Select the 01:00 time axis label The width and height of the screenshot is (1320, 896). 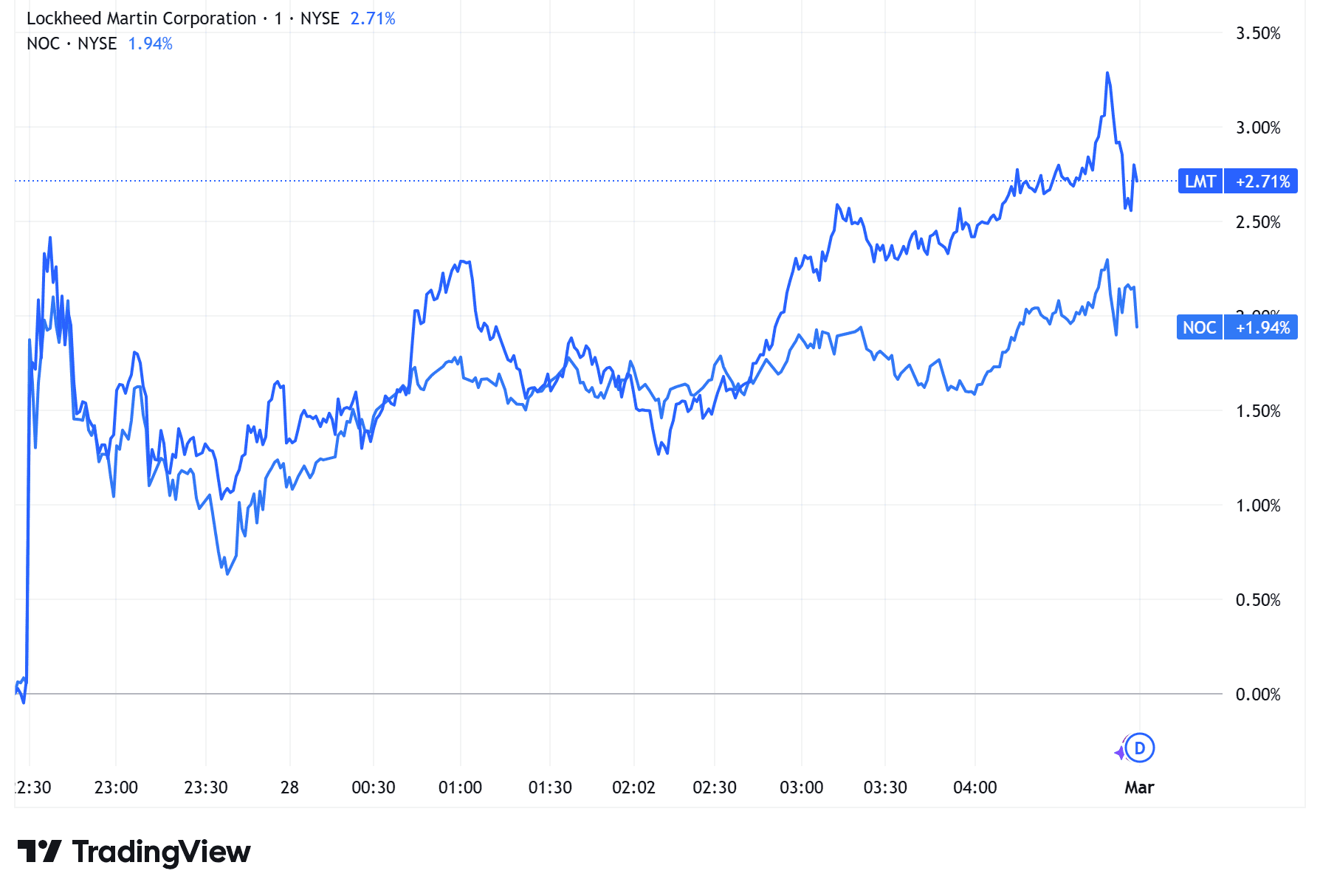(x=460, y=788)
